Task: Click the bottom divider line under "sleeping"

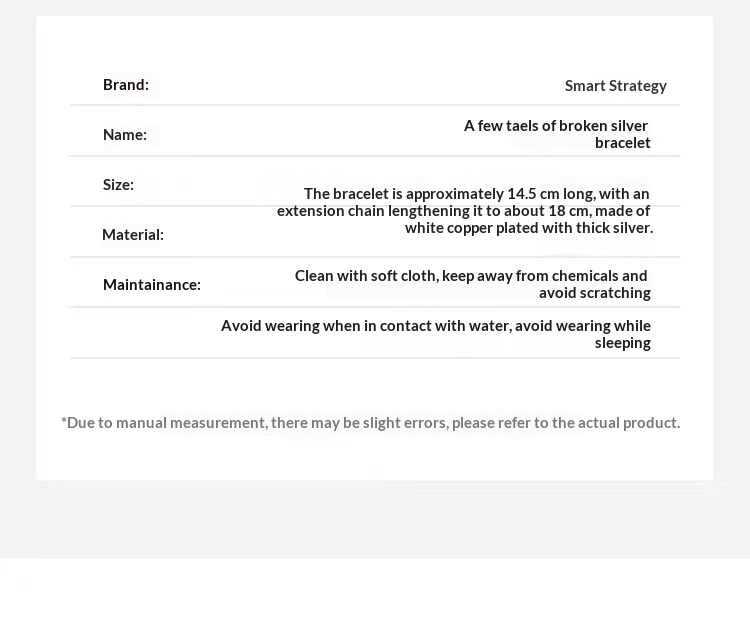Action: click(x=375, y=358)
